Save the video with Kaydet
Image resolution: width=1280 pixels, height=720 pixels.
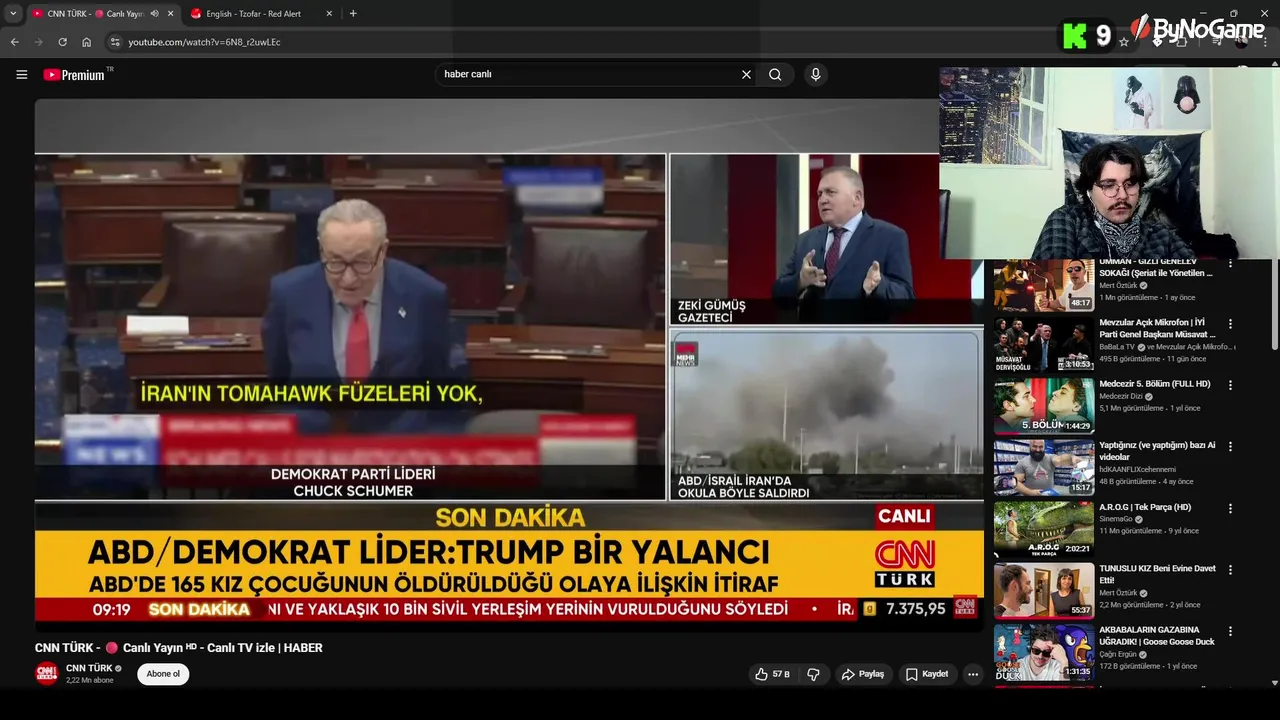click(x=927, y=674)
